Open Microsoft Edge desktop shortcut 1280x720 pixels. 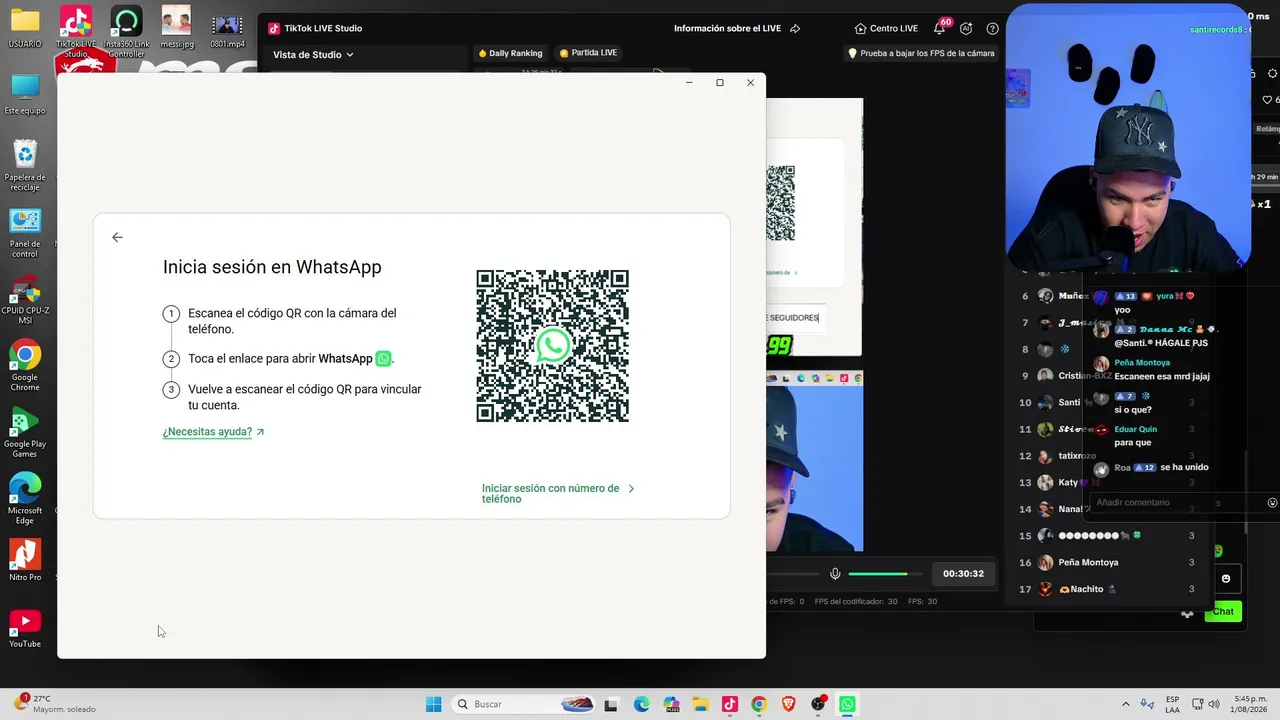[25, 499]
